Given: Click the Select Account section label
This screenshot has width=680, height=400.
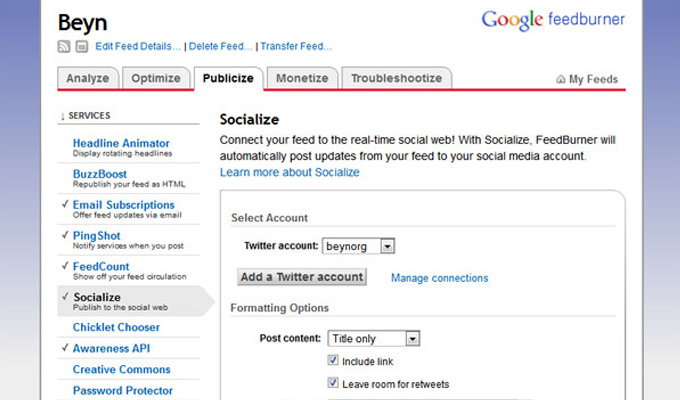Looking at the screenshot, I should click(269, 218).
